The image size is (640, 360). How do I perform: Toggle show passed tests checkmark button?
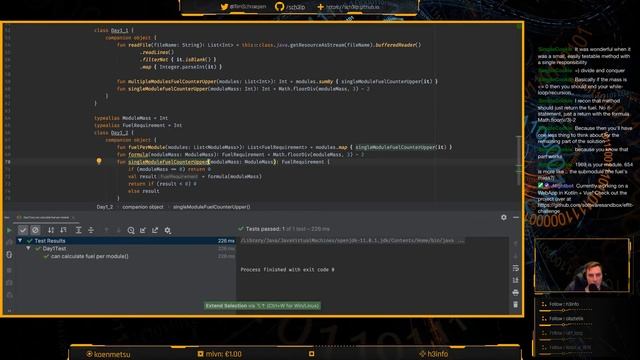(x=23, y=230)
